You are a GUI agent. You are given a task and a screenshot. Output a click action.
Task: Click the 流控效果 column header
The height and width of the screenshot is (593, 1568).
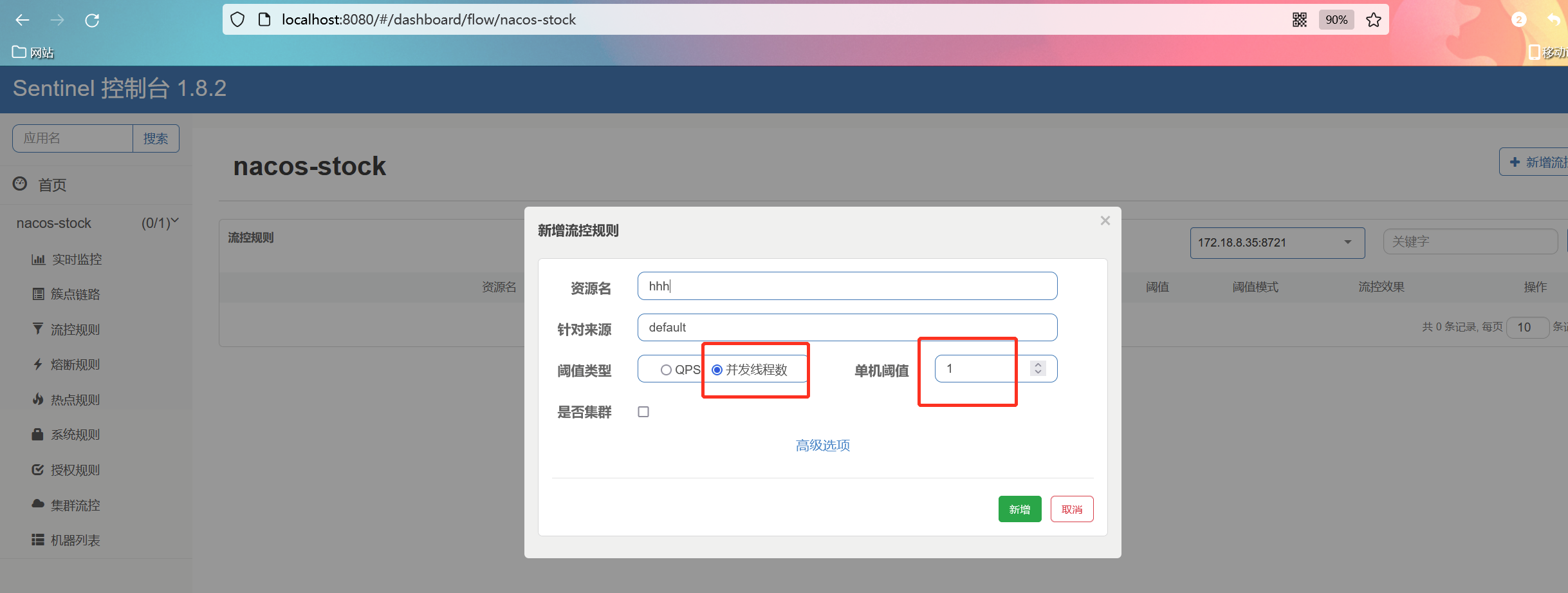pyautogui.click(x=1381, y=287)
